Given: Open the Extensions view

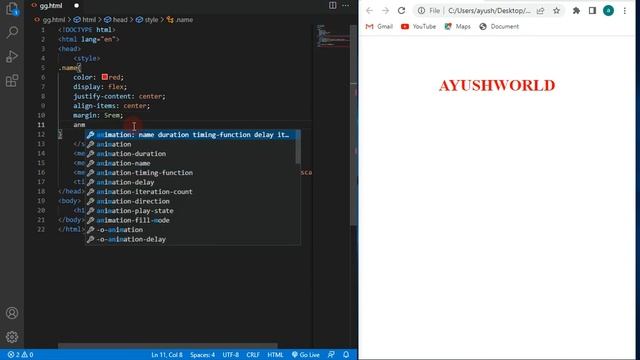Looking at the screenshot, I should coord(12,80).
